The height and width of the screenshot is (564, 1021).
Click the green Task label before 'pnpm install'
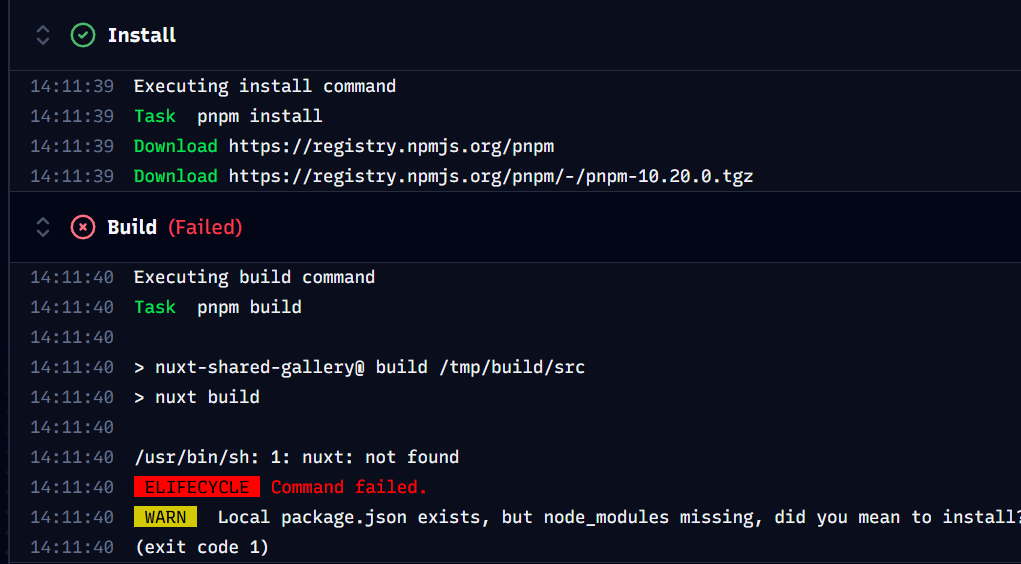pos(155,116)
